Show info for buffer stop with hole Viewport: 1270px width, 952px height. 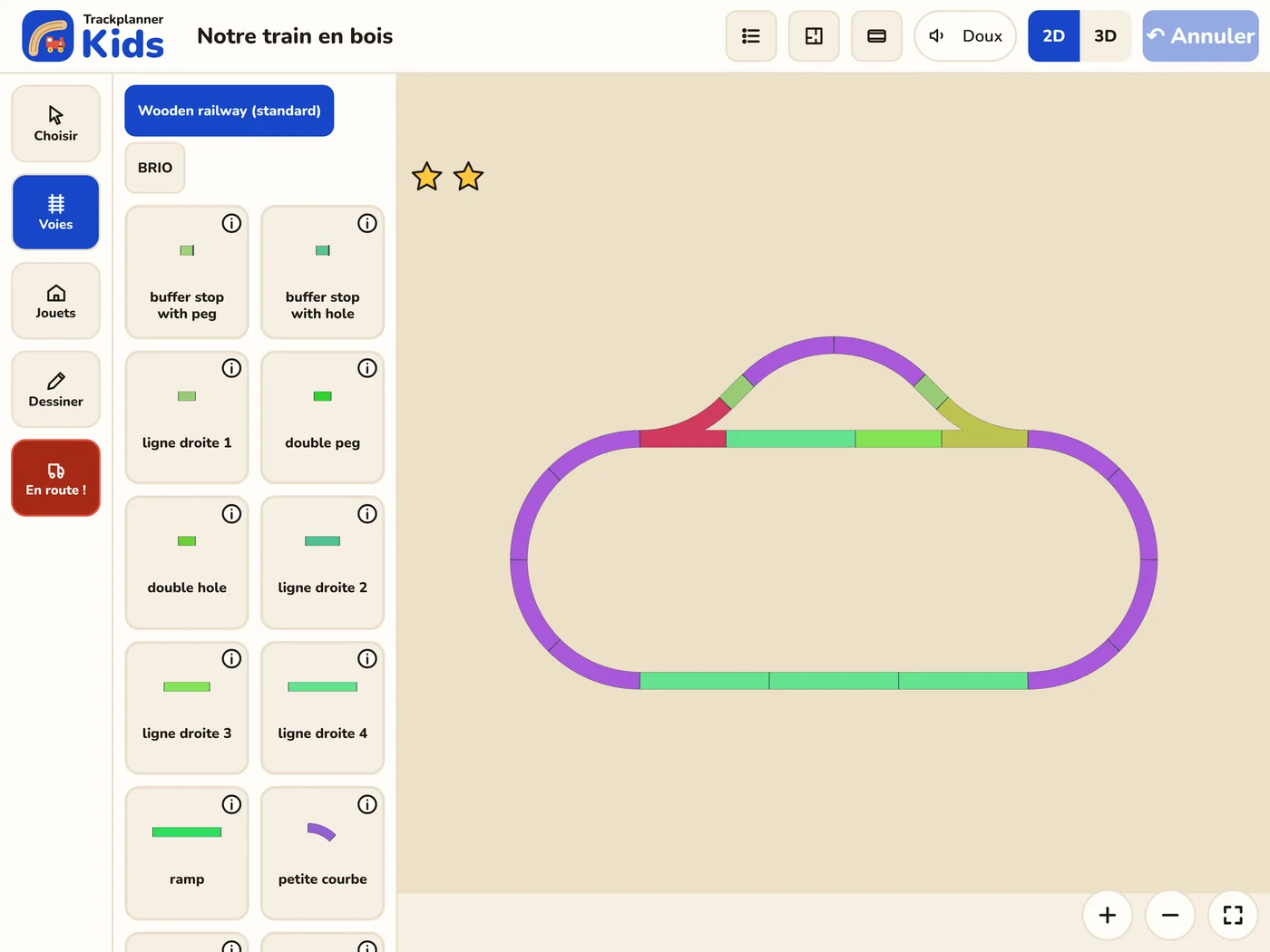point(367,223)
